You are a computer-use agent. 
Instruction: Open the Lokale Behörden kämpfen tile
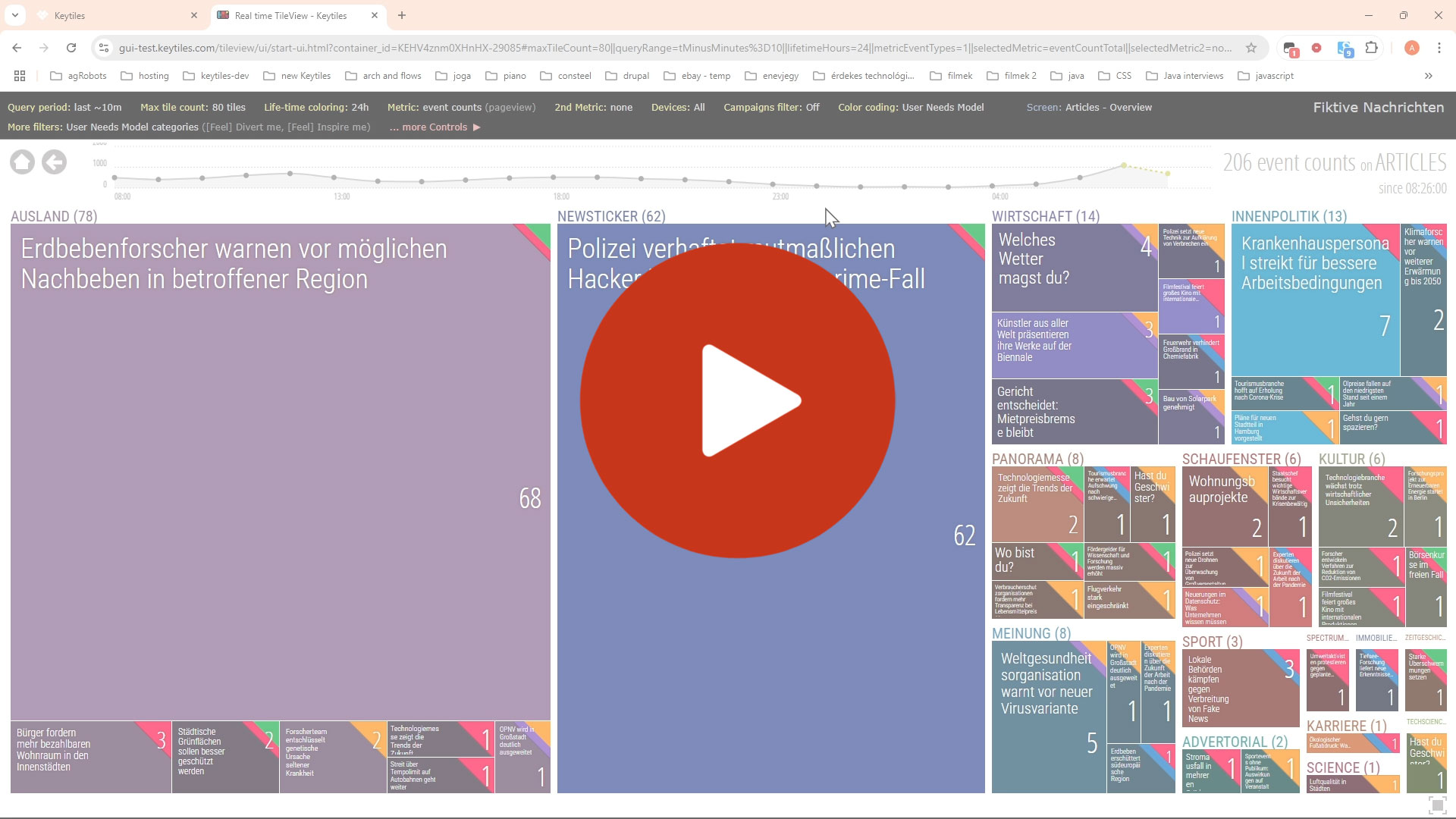tap(1241, 689)
